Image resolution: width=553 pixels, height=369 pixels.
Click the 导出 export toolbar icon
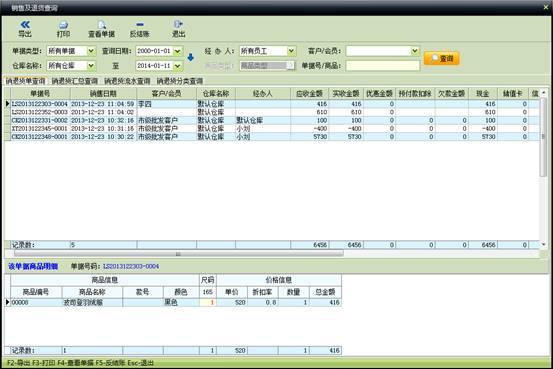click(x=25, y=29)
